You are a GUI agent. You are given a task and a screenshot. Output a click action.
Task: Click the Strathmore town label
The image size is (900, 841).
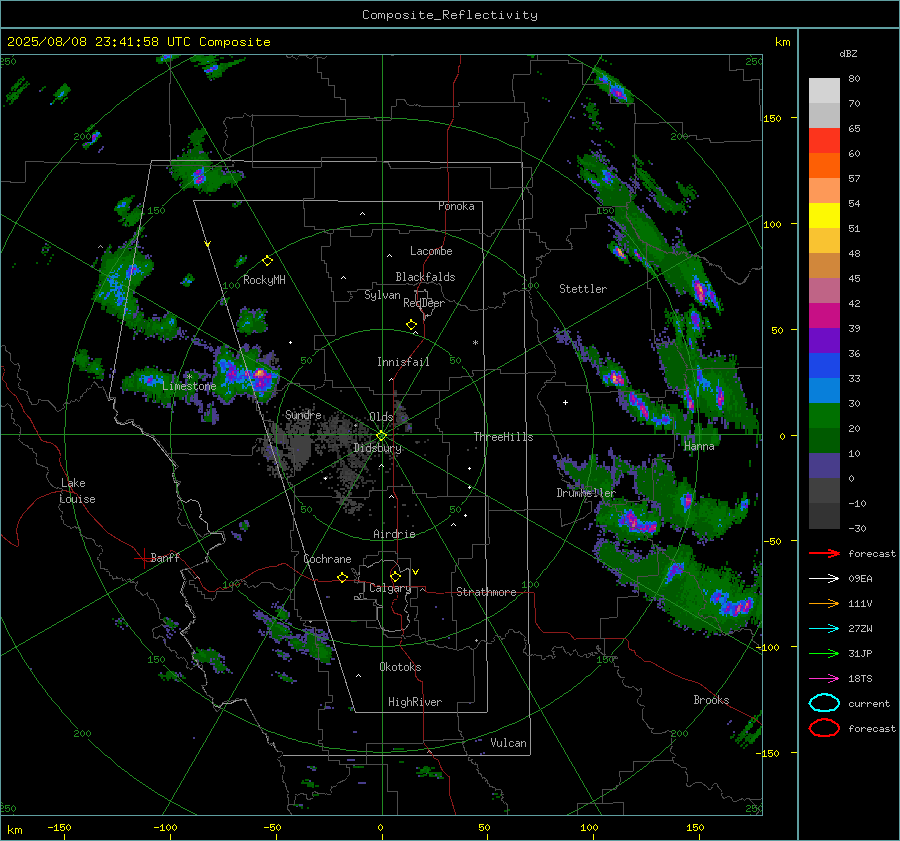point(486,592)
